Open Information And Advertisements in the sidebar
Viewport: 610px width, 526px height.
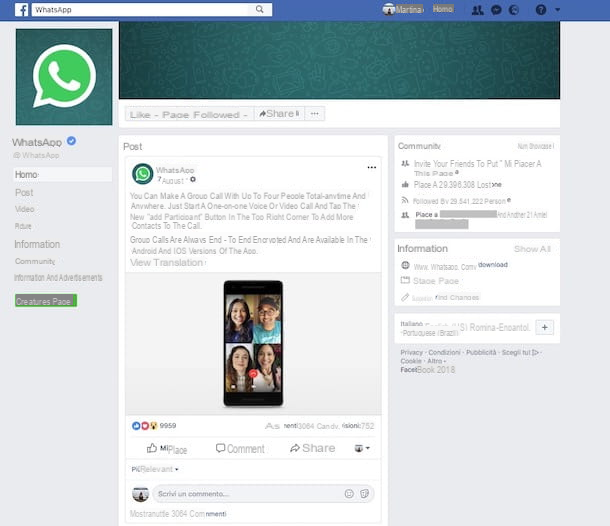pos(58,277)
